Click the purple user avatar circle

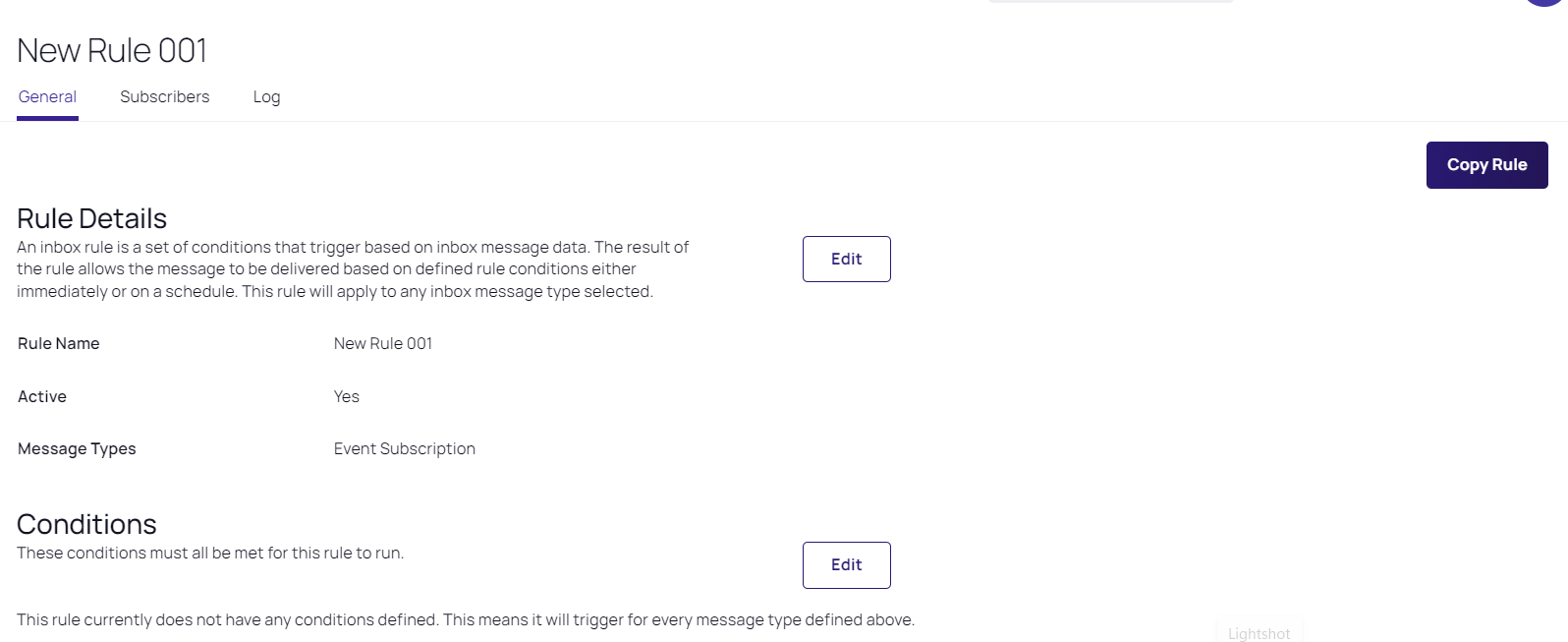(x=1546, y=3)
